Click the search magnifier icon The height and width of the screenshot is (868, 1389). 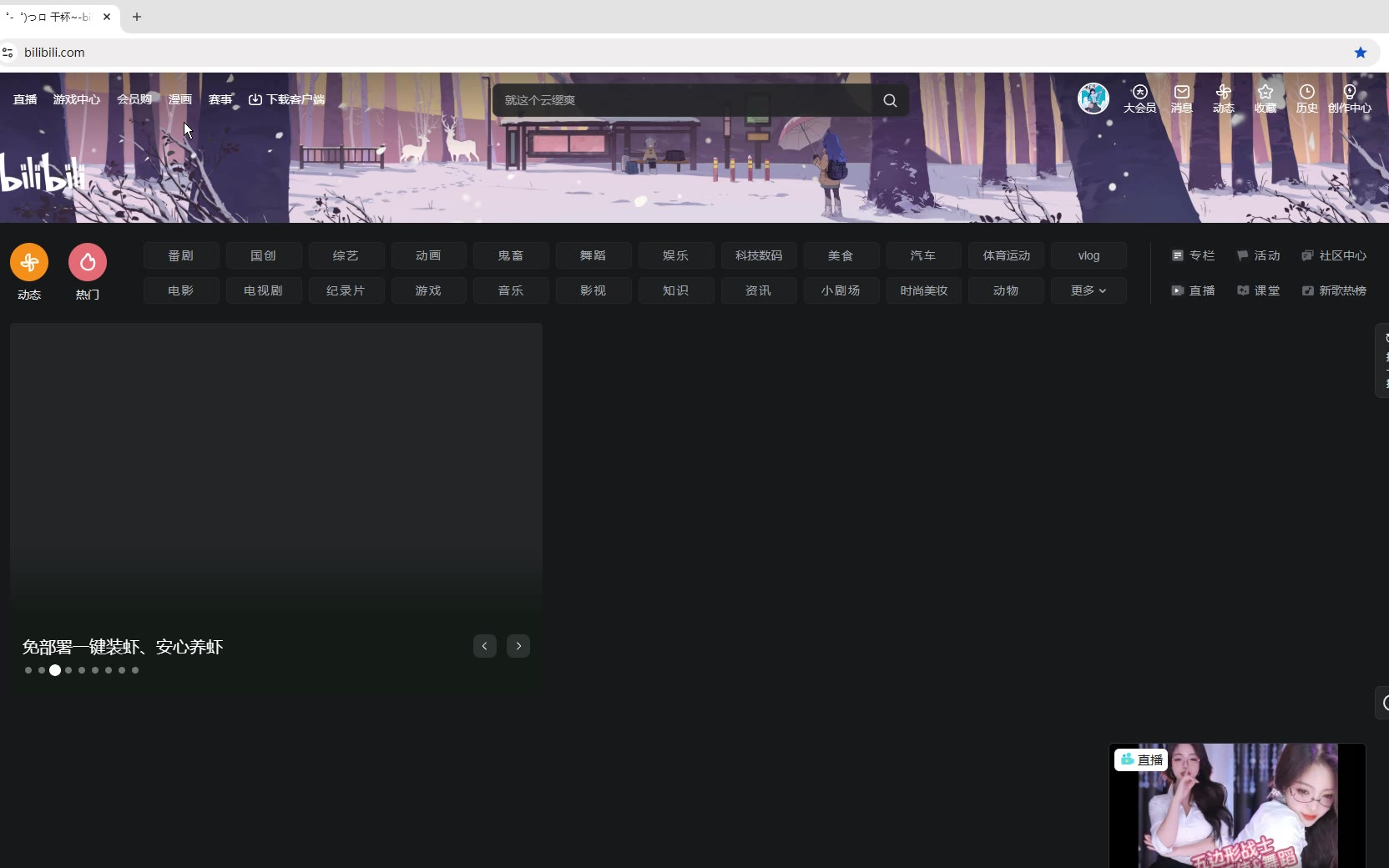890,100
